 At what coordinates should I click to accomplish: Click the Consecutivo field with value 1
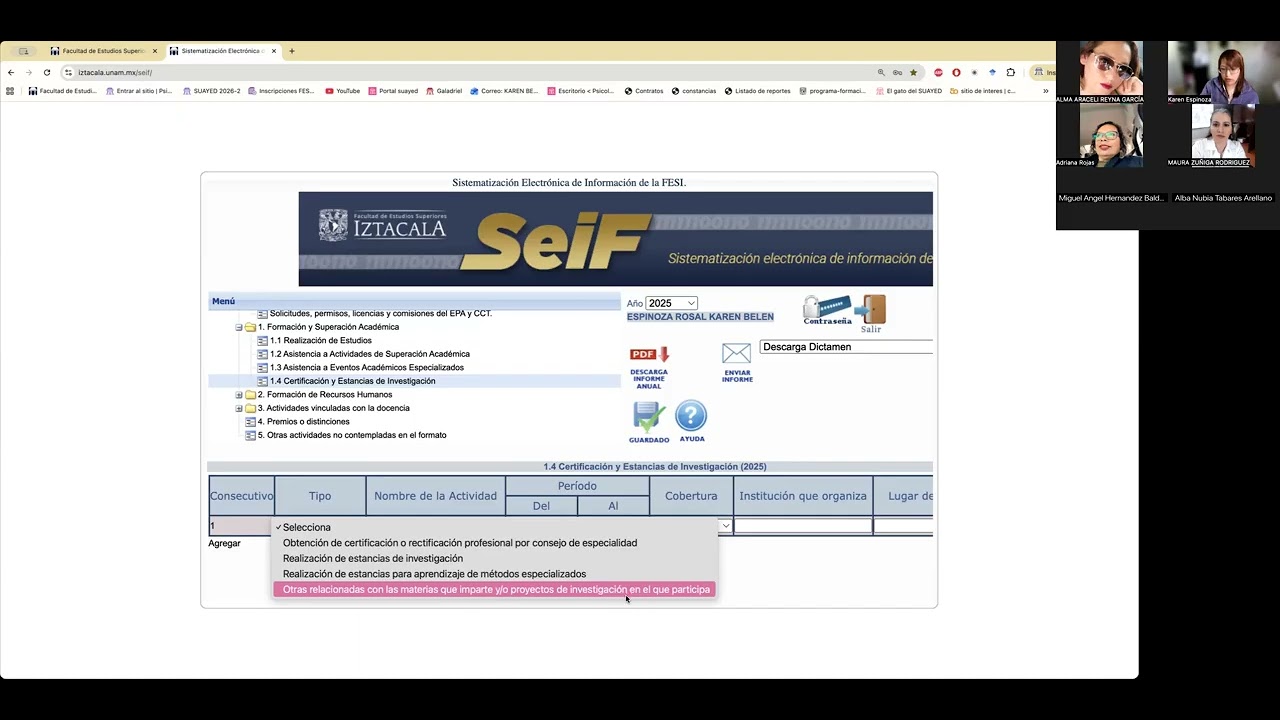click(240, 526)
